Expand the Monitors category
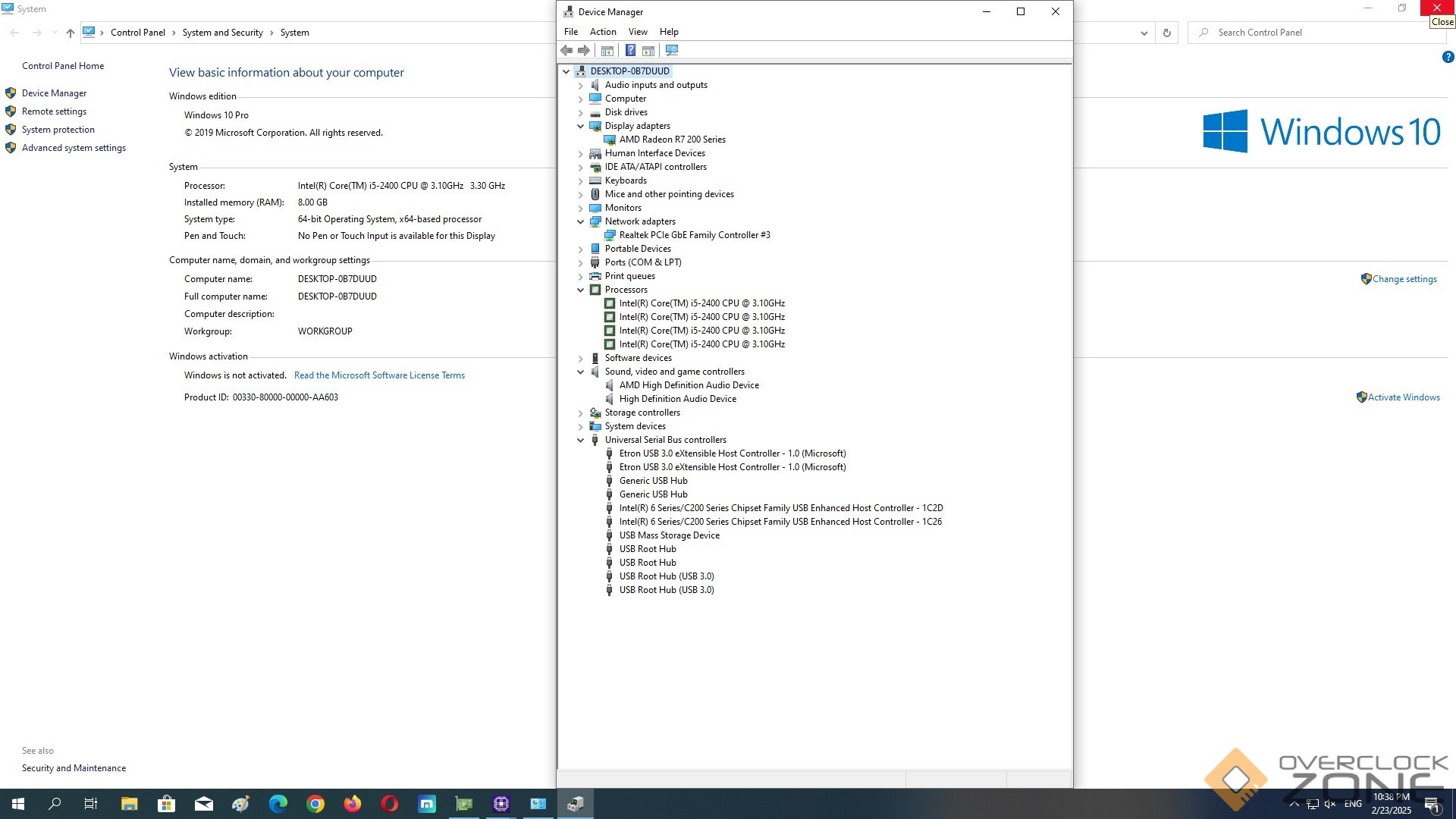 581,208
